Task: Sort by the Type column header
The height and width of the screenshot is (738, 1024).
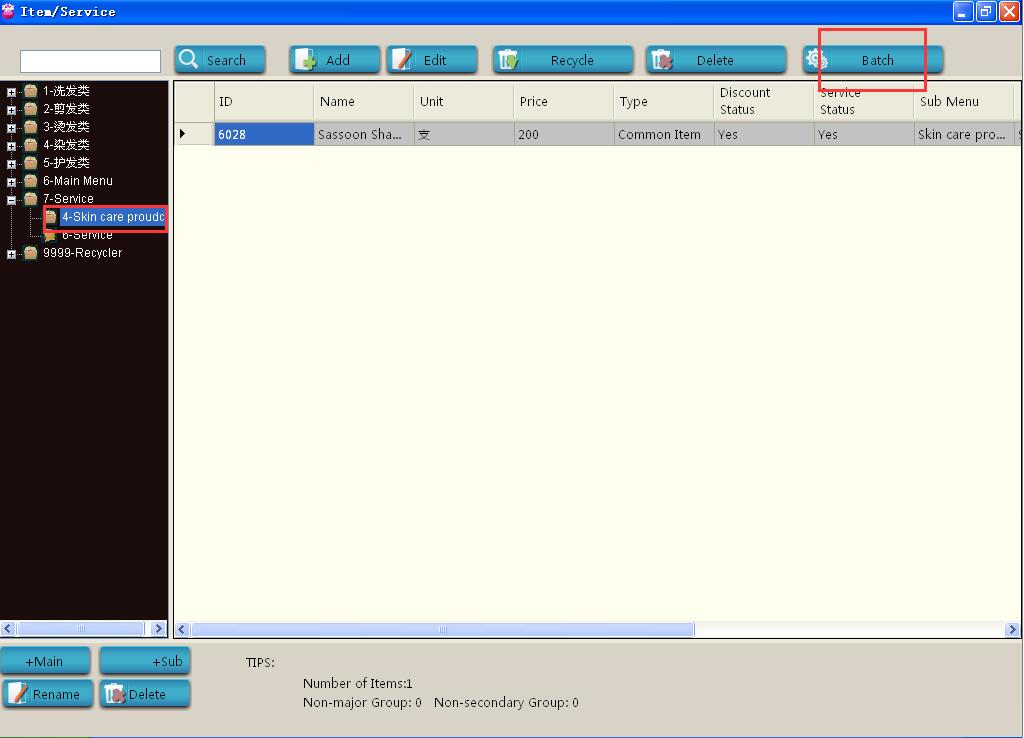Action: [664, 101]
